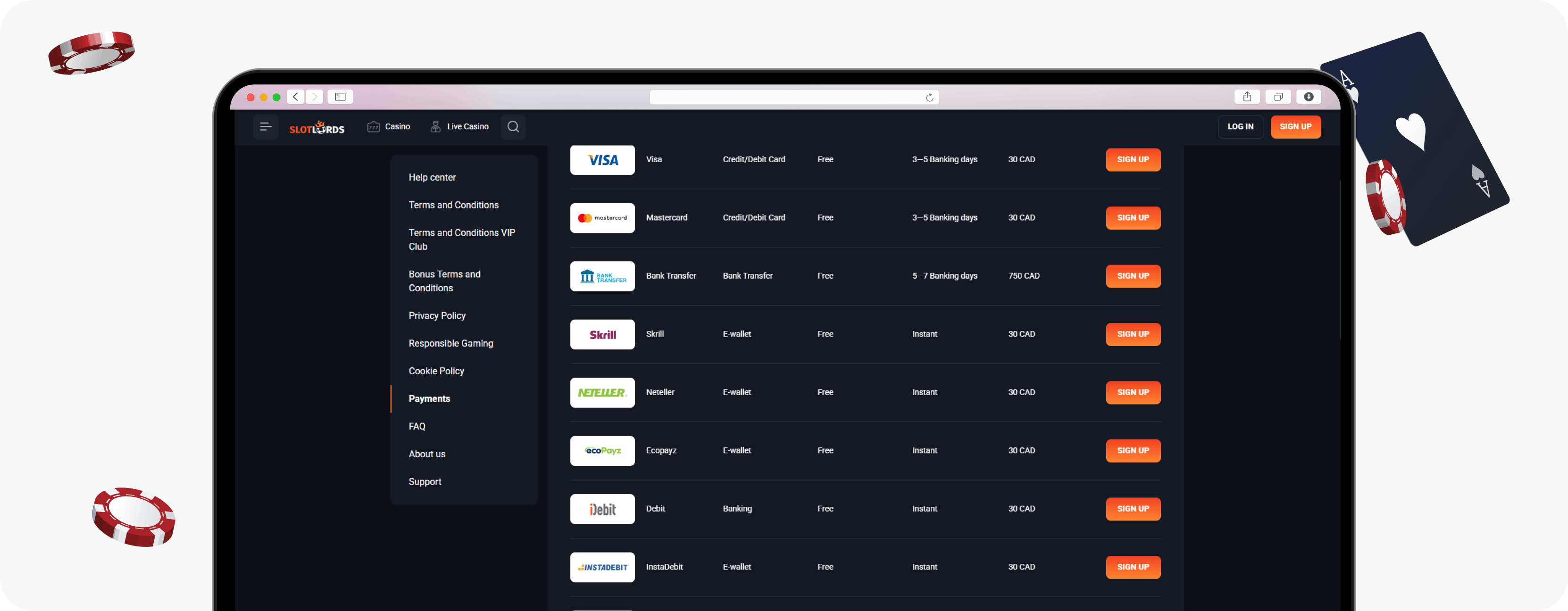The height and width of the screenshot is (611, 1568).
Task: Click the browser back arrow
Action: [x=295, y=97]
